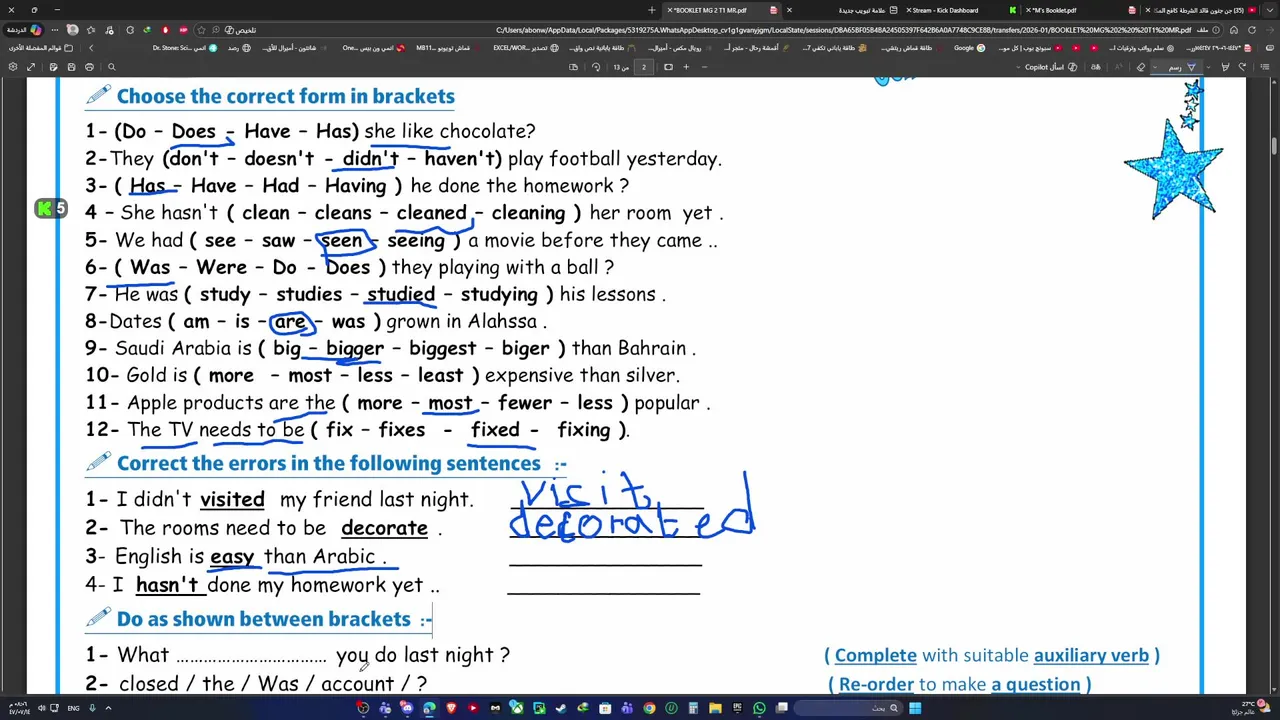Click the PDF save icon
Image resolution: width=1280 pixels, height=720 pixels.
coord(71,67)
